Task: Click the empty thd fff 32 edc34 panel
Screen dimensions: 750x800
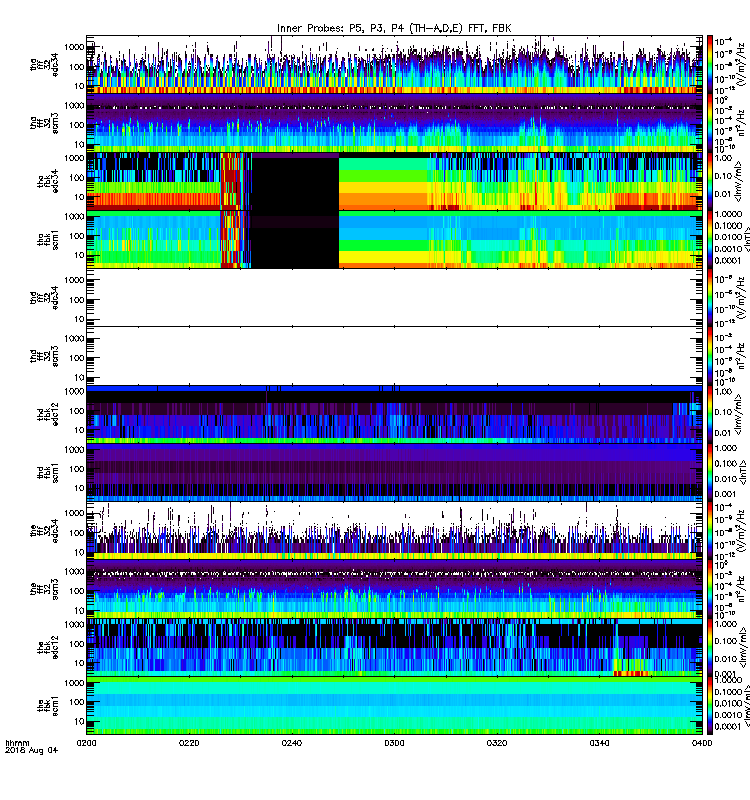Action: click(x=394, y=297)
